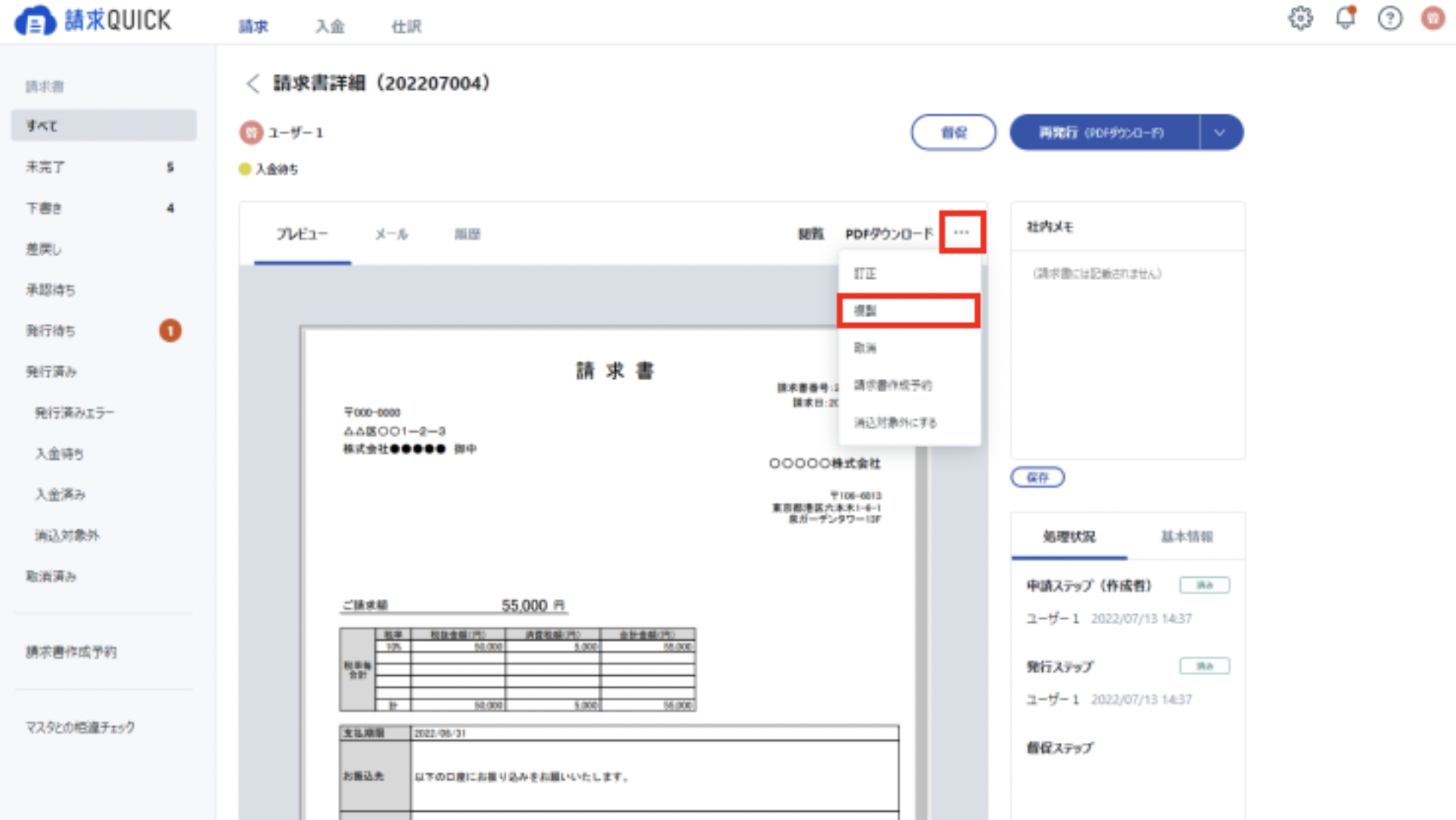The image size is (1456, 820).
Task: Switch to the 基本情報 tab
Action: (1186, 536)
